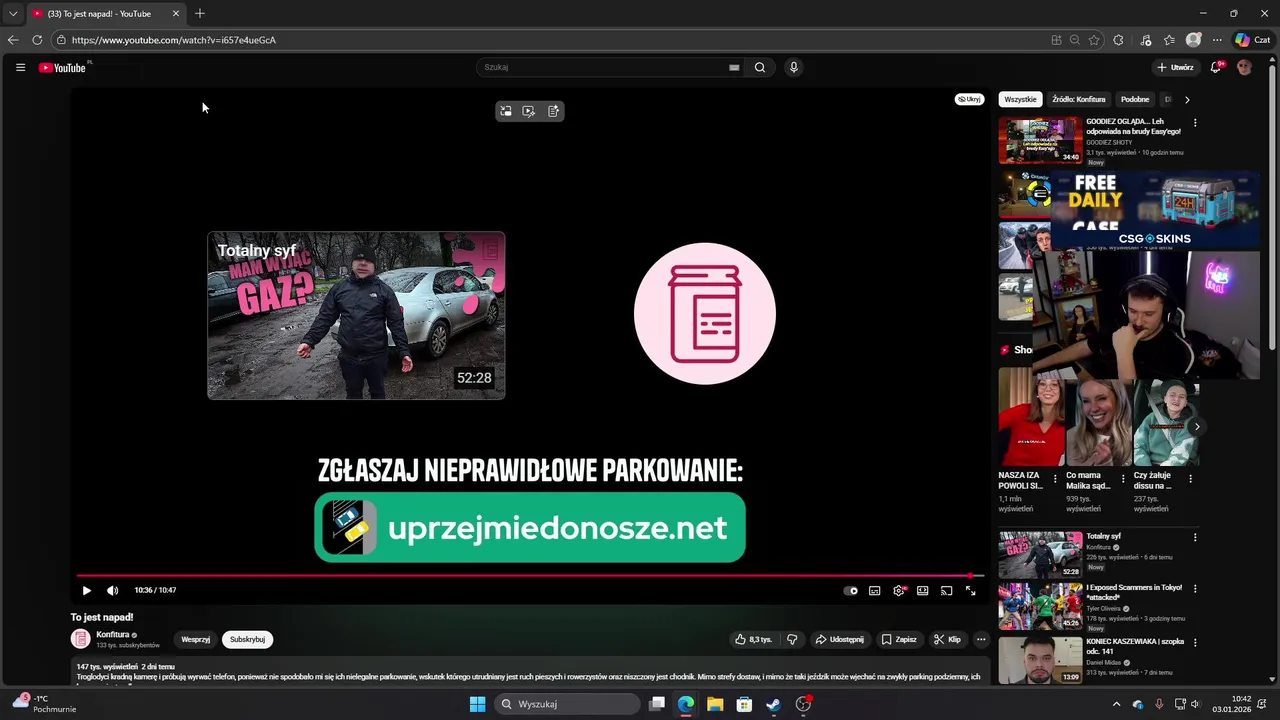Start voice search with microphone icon
The image size is (1280, 720).
794,67
